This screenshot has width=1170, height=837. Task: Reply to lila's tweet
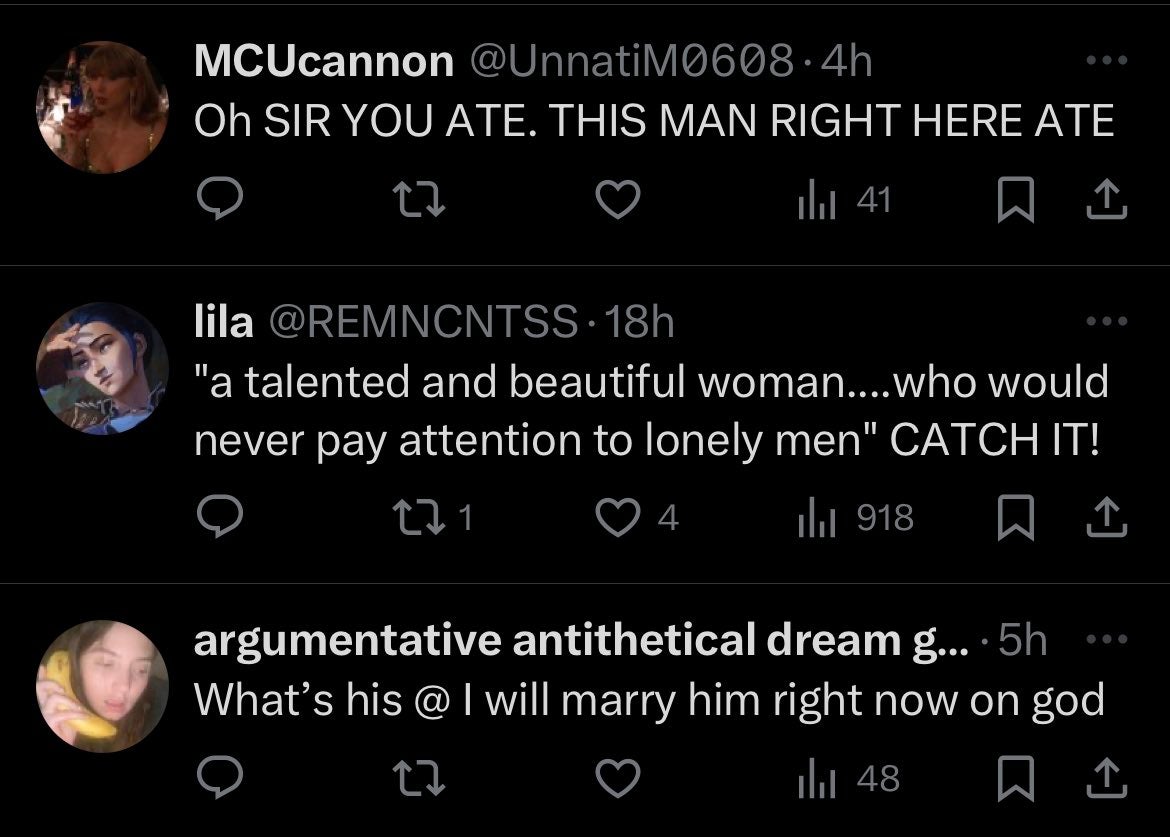tap(213, 518)
